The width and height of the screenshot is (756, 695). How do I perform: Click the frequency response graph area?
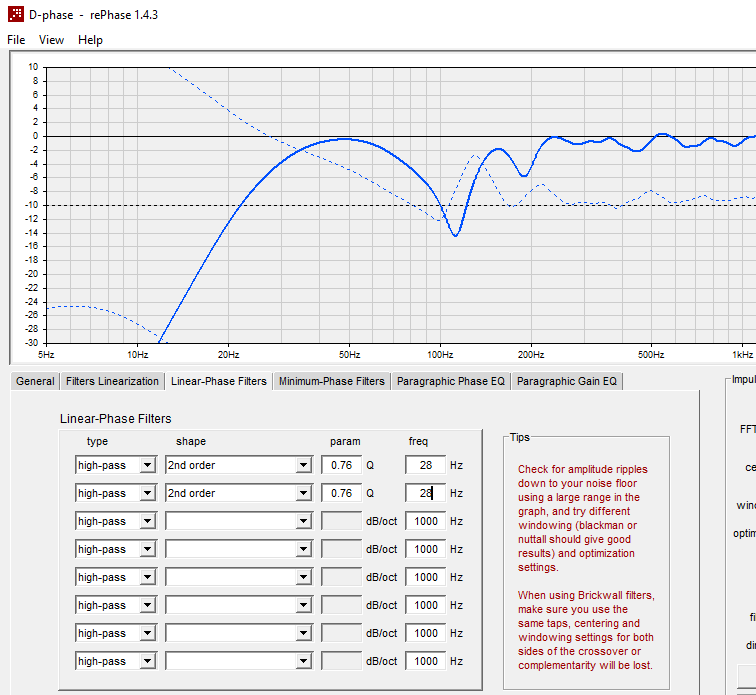401,205
